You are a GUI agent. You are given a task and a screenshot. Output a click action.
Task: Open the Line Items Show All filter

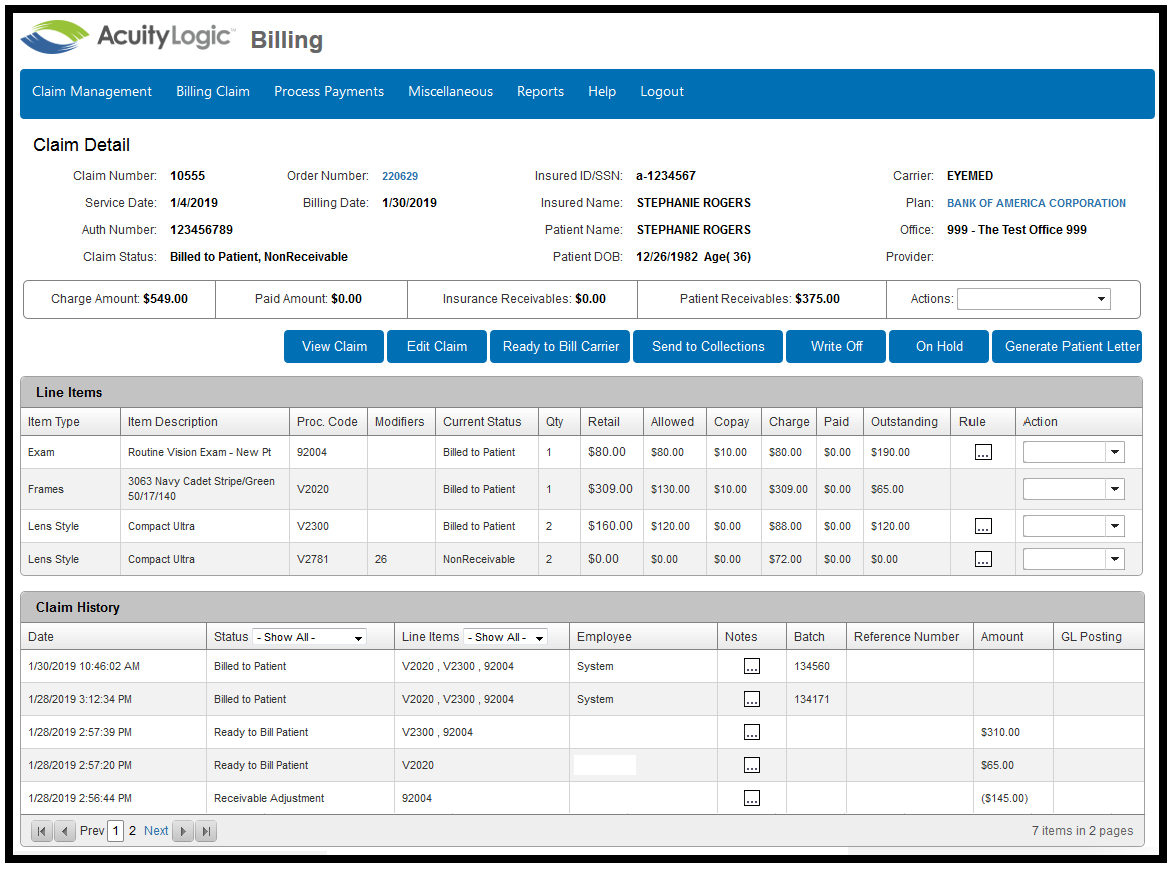click(x=505, y=637)
